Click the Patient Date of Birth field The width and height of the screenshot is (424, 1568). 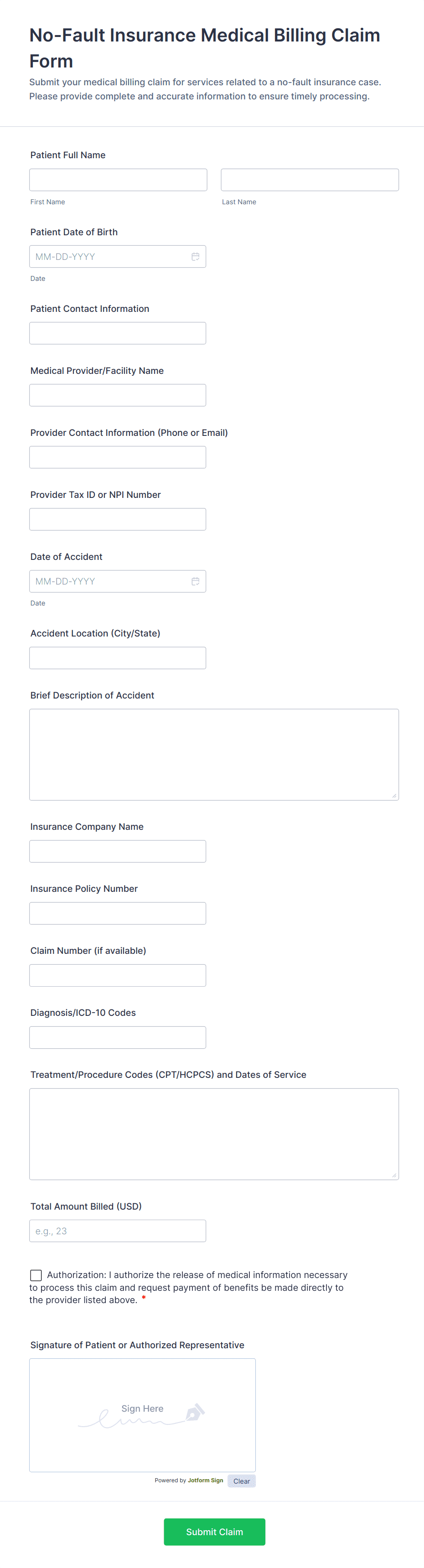coord(109,257)
